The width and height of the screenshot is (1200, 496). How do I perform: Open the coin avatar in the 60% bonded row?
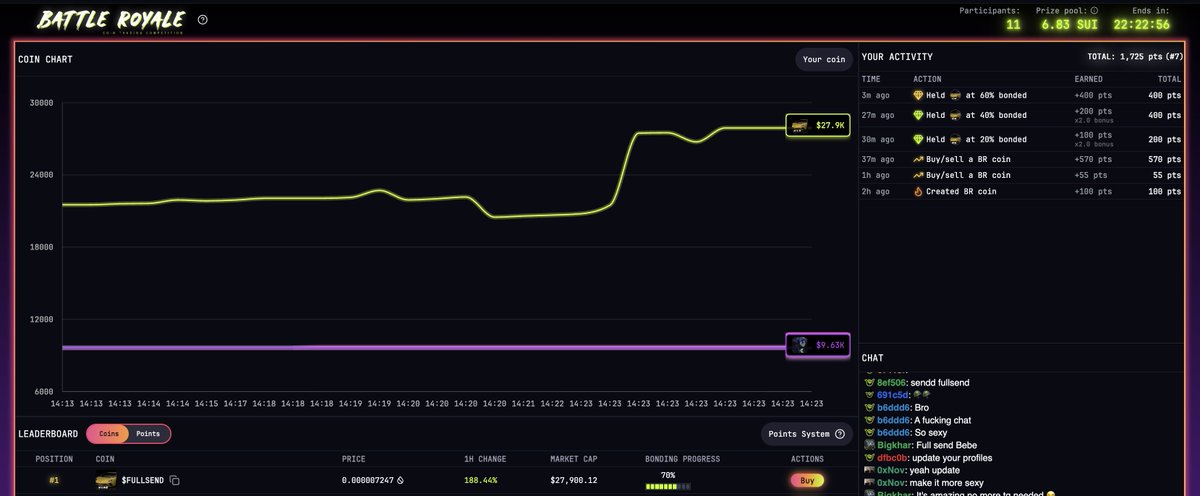coord(954,95)
